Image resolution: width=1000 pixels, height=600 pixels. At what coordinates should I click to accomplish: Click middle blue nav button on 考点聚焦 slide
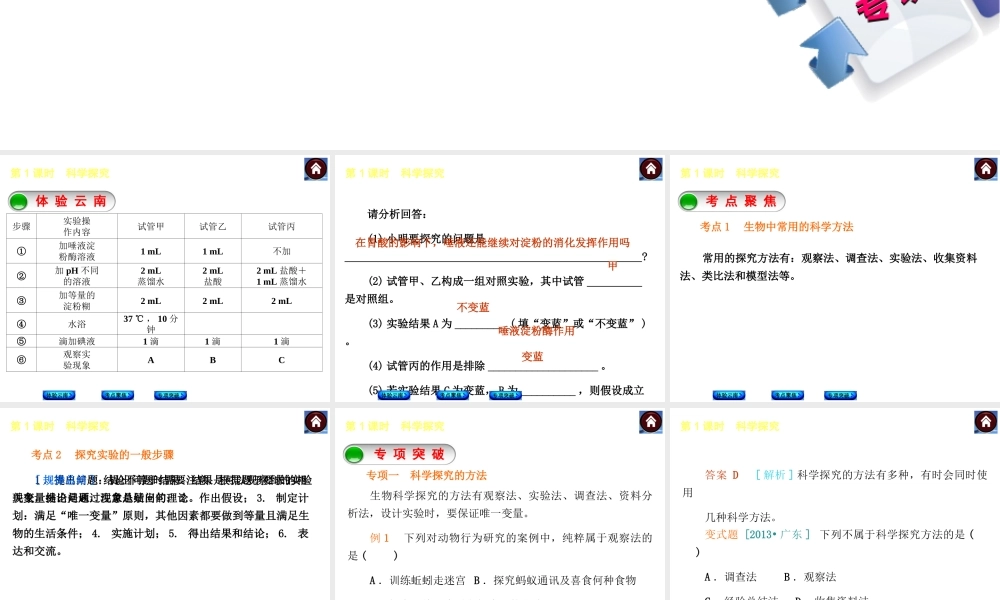788,395
